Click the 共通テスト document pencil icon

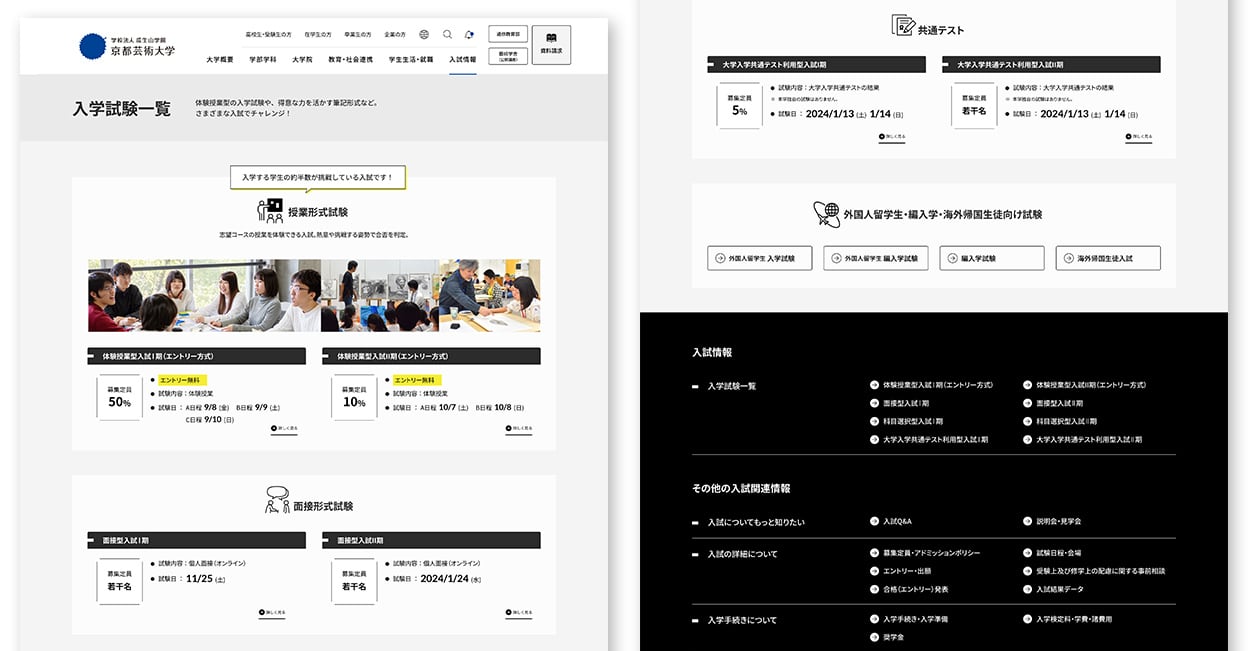(x=903, y=26)
